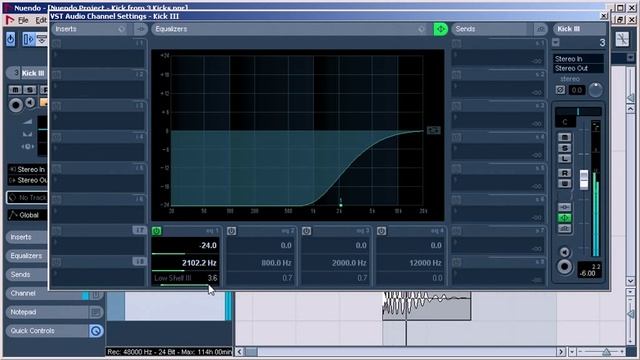This screenshot has width=640, height=360.
Task: Click pan control display marked C
Action: click(x=565, y=122)
